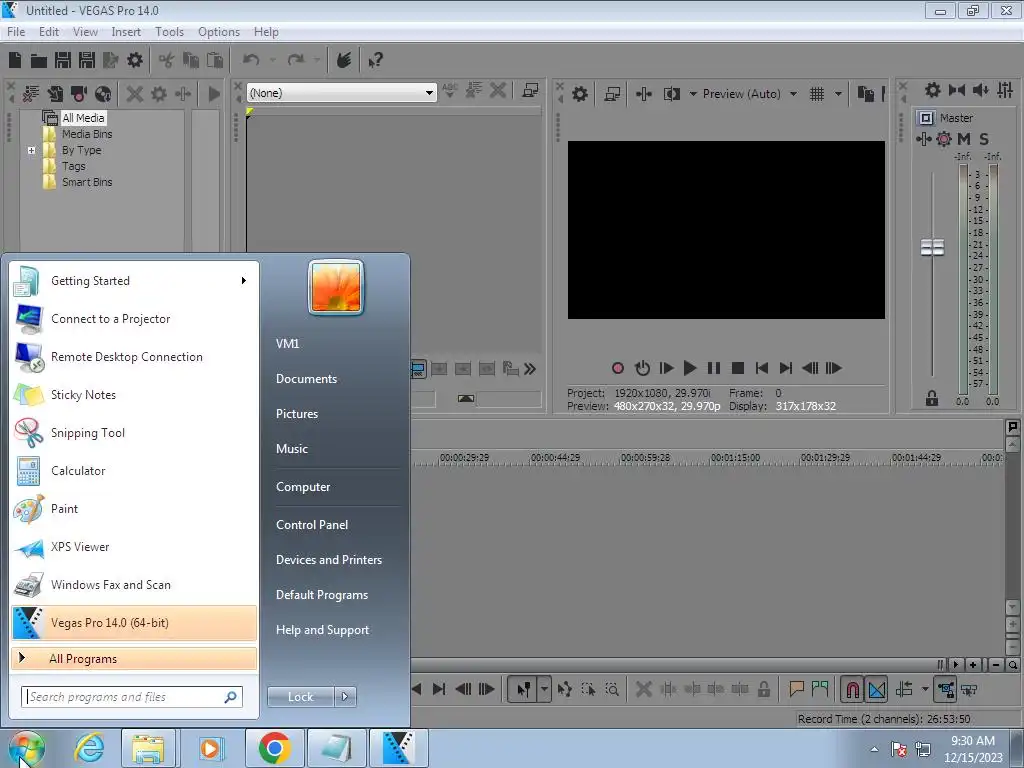Open the View menu

pyautogui.click(x=85, y=32)
